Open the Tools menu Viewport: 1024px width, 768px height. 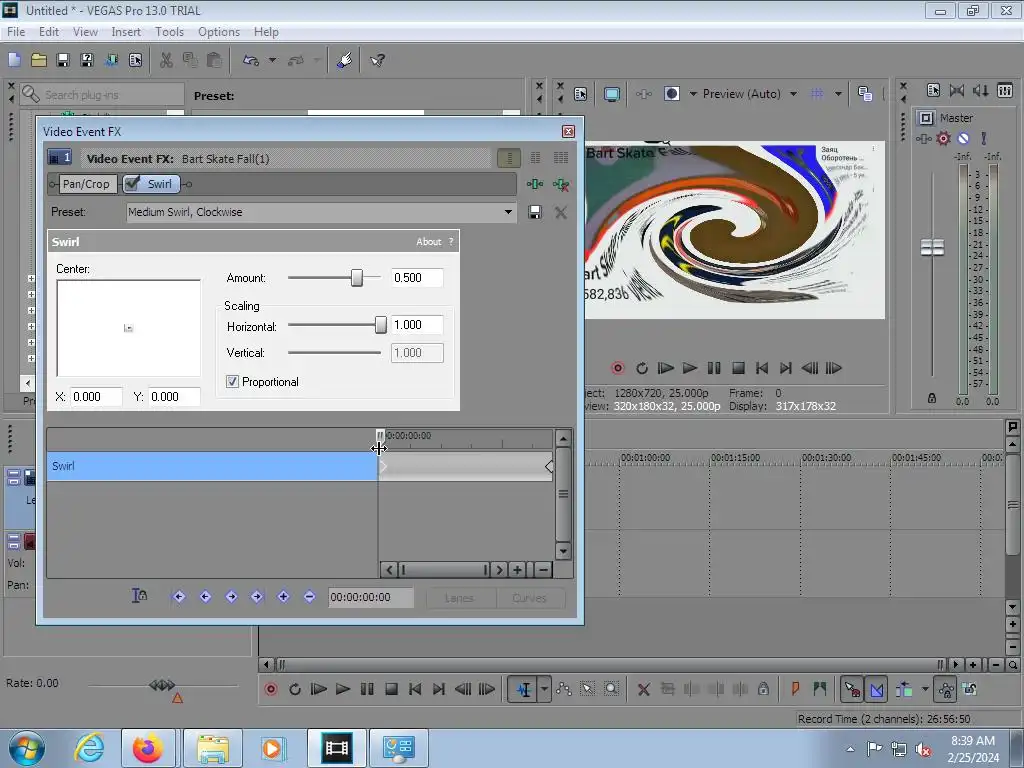point(169,31)
